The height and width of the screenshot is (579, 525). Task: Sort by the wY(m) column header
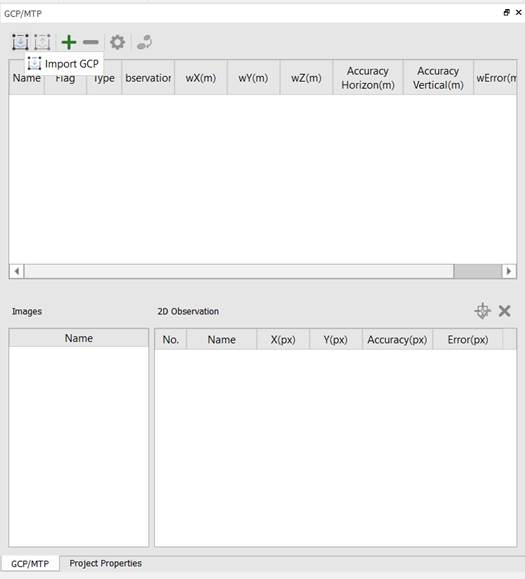tap(253, 78)
